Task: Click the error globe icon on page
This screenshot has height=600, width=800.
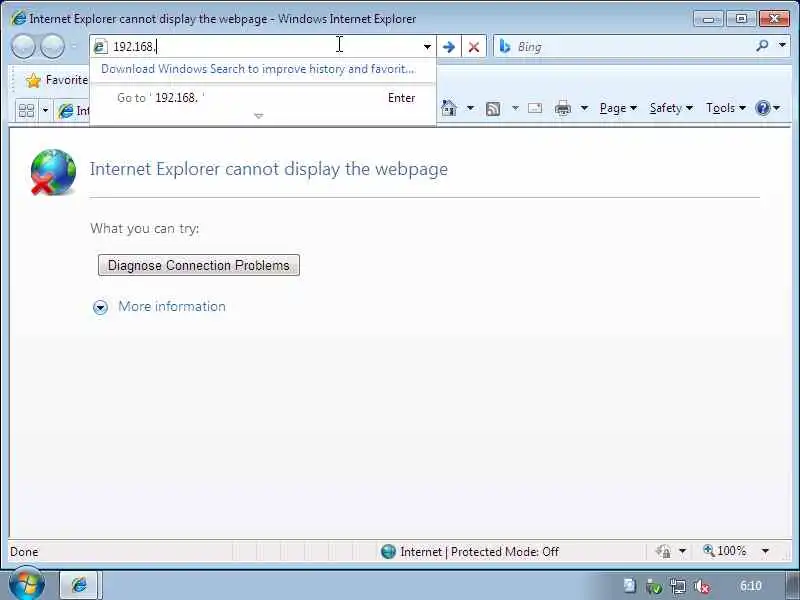Action: pyautogui.click(x=53, y=172)
